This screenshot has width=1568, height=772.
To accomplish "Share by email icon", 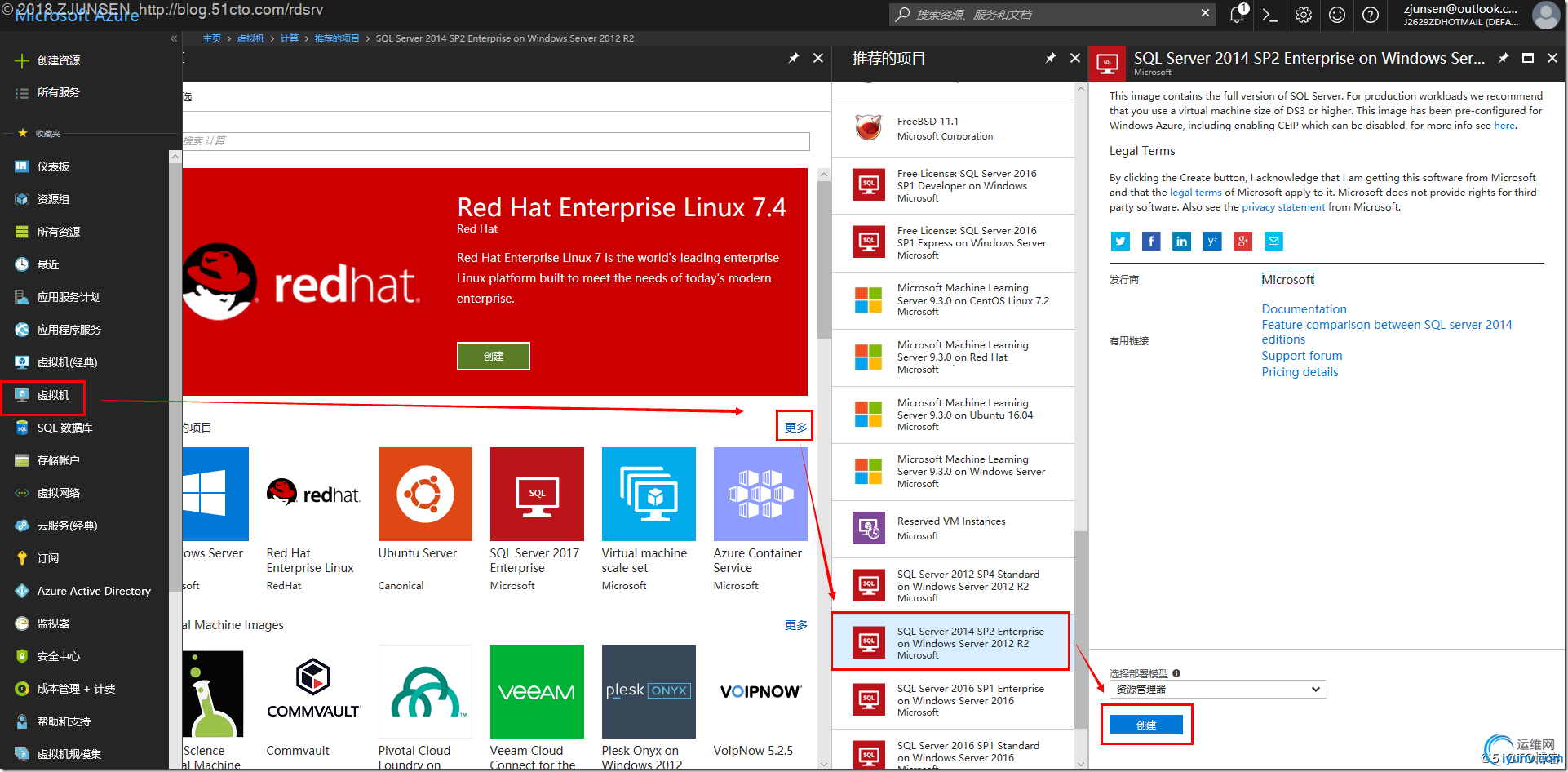I will pyautogui.click(x=1273, y=241).
